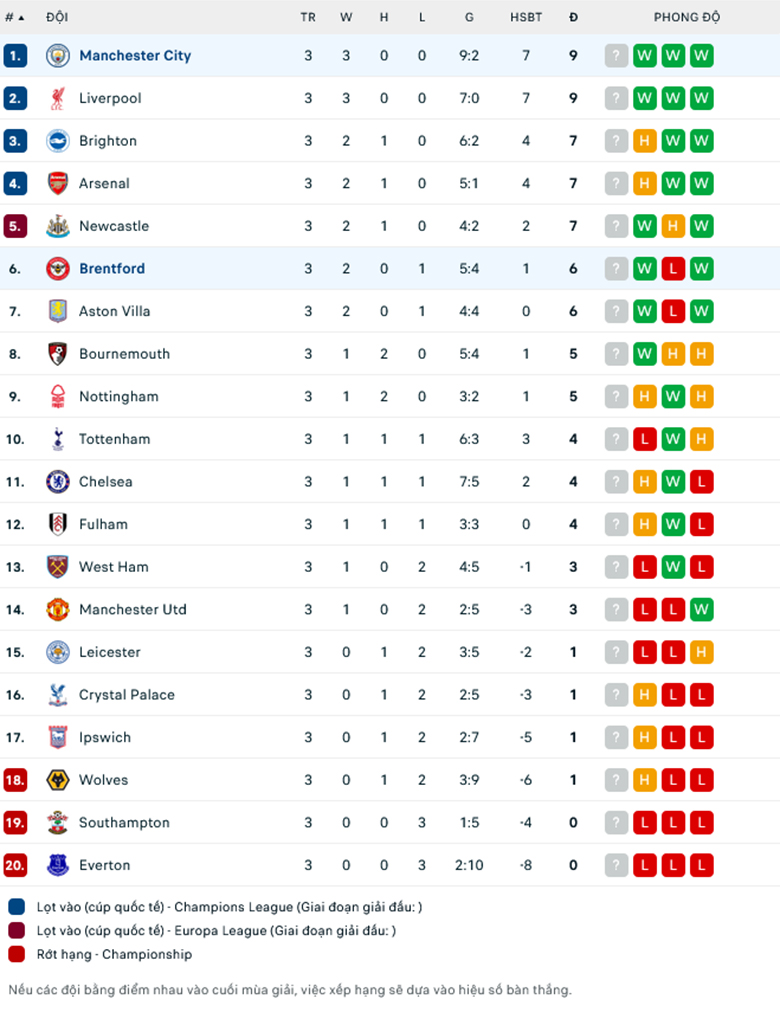The height and width of the screenshot is (1012, 780).
Task: Click the Manchester City club crest
Action: click(x=58, y=56)
